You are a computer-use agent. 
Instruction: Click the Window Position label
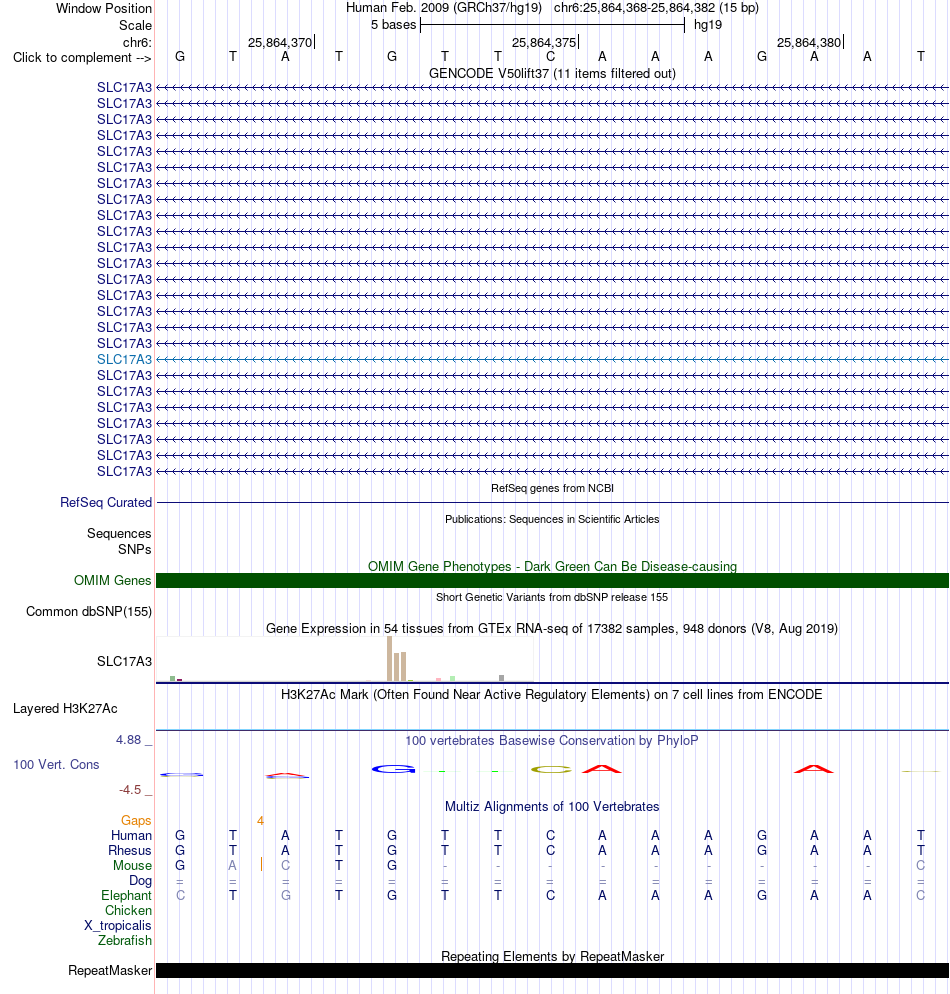104,8
